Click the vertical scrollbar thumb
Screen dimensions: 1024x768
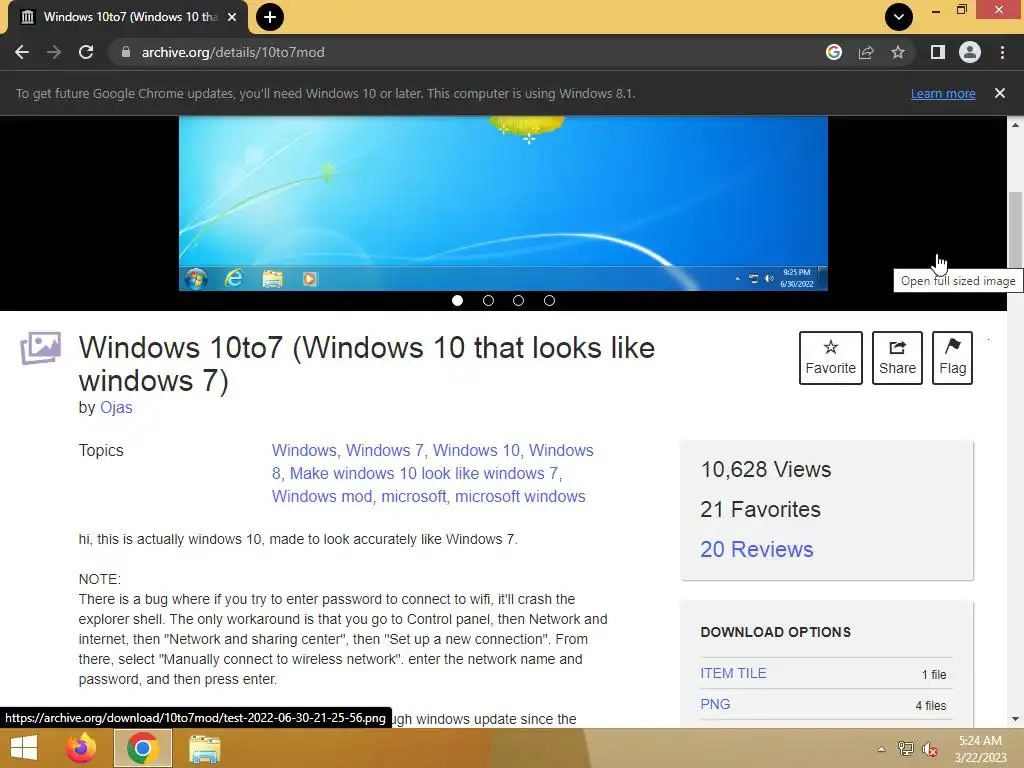(x=1015, y=229)
